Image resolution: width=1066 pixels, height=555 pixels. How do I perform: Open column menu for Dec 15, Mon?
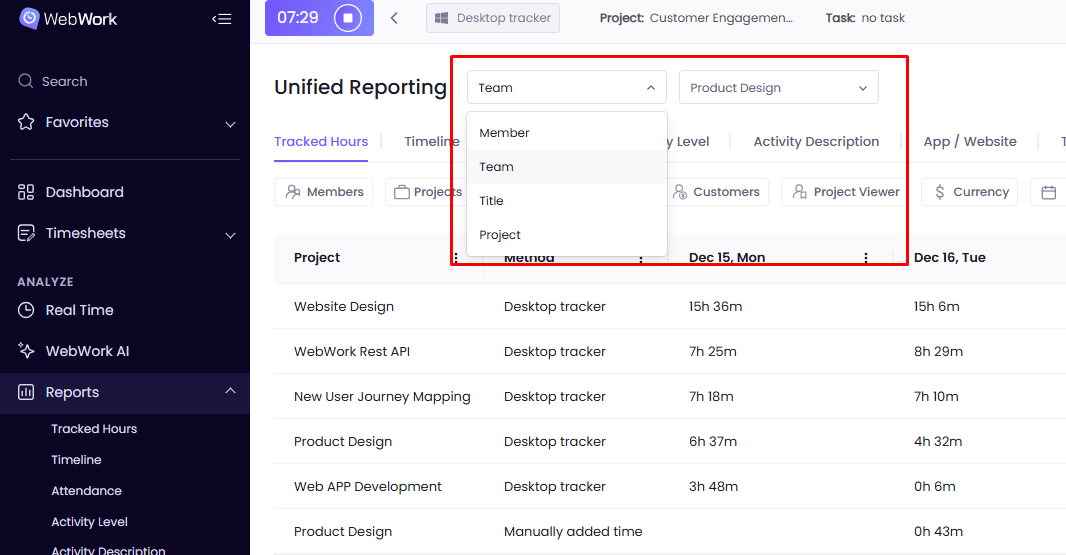pyautogui.click(x=866, y=258)
